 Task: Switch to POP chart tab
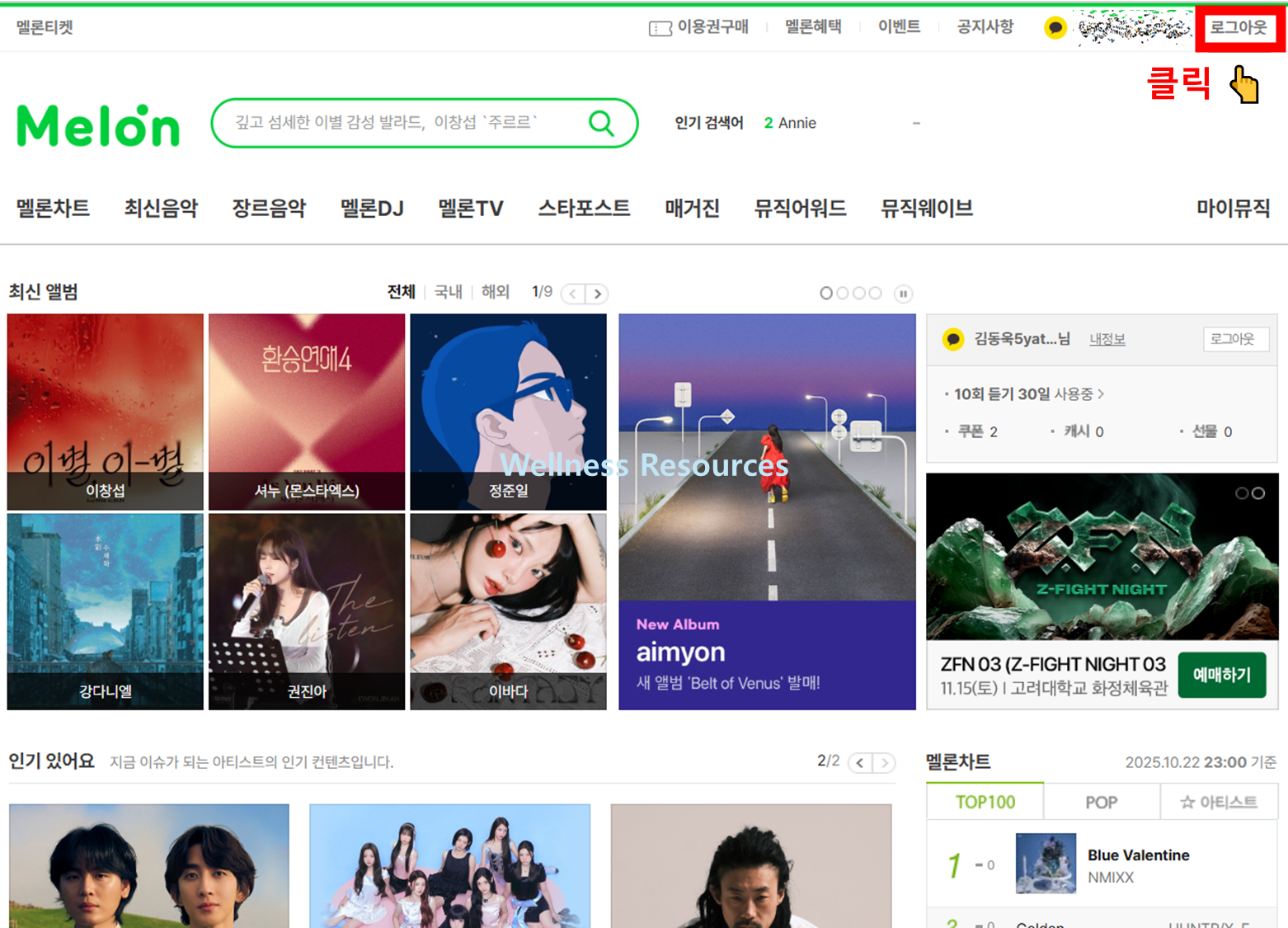click(x=1102, y=802)
